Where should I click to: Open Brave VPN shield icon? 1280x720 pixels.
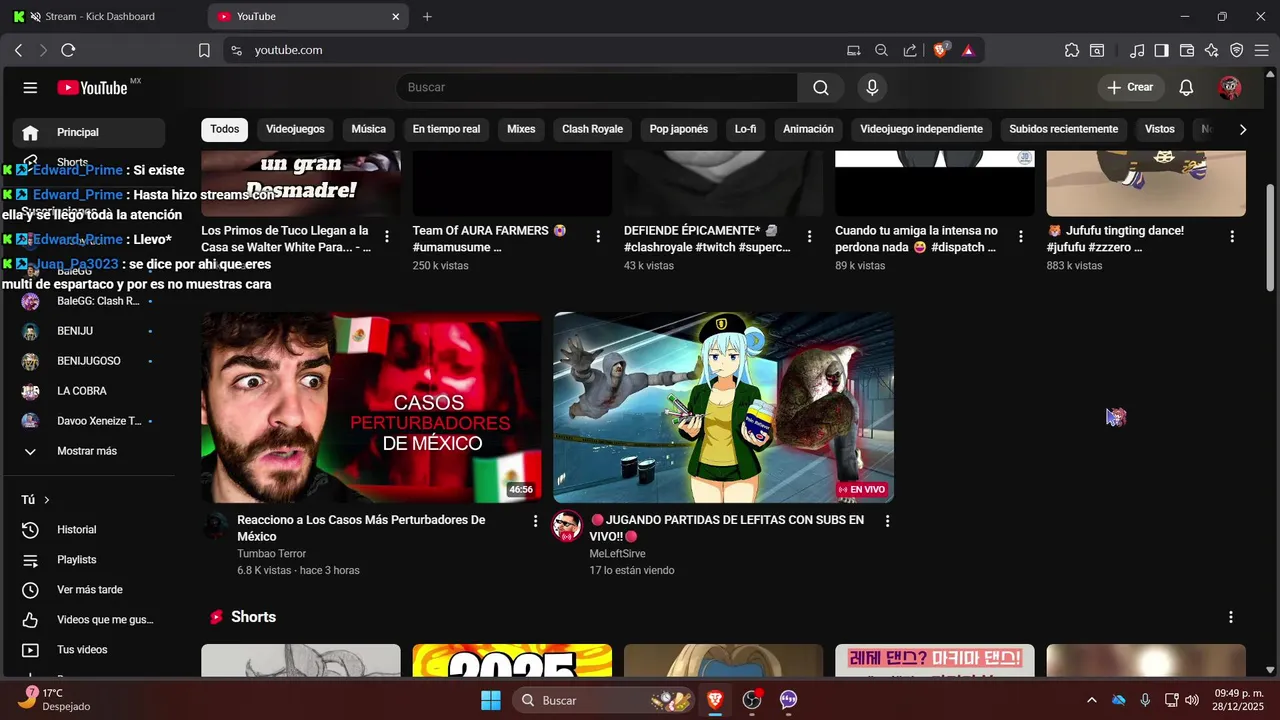(1237, 50)
